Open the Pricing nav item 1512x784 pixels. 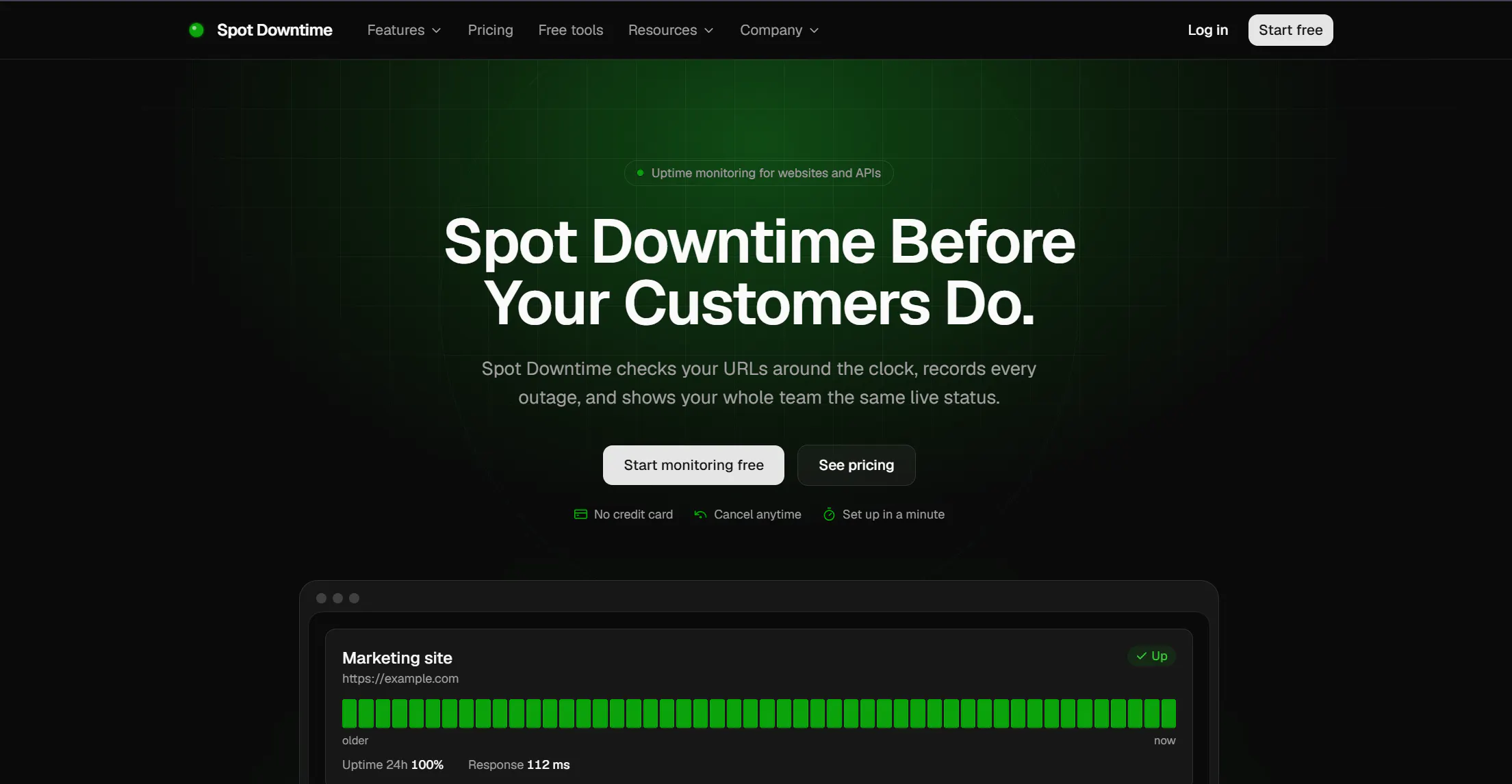[x=490, y=30]
